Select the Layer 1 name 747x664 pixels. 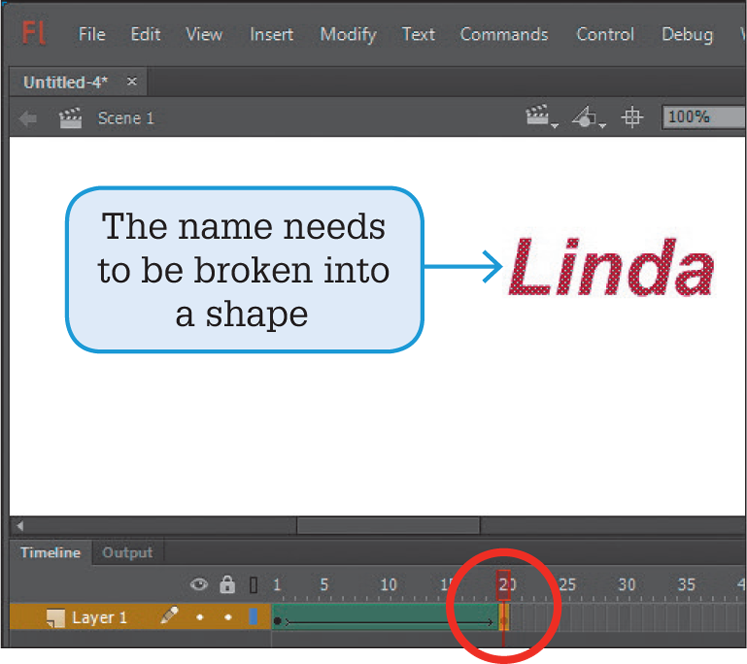click(99, 617)
